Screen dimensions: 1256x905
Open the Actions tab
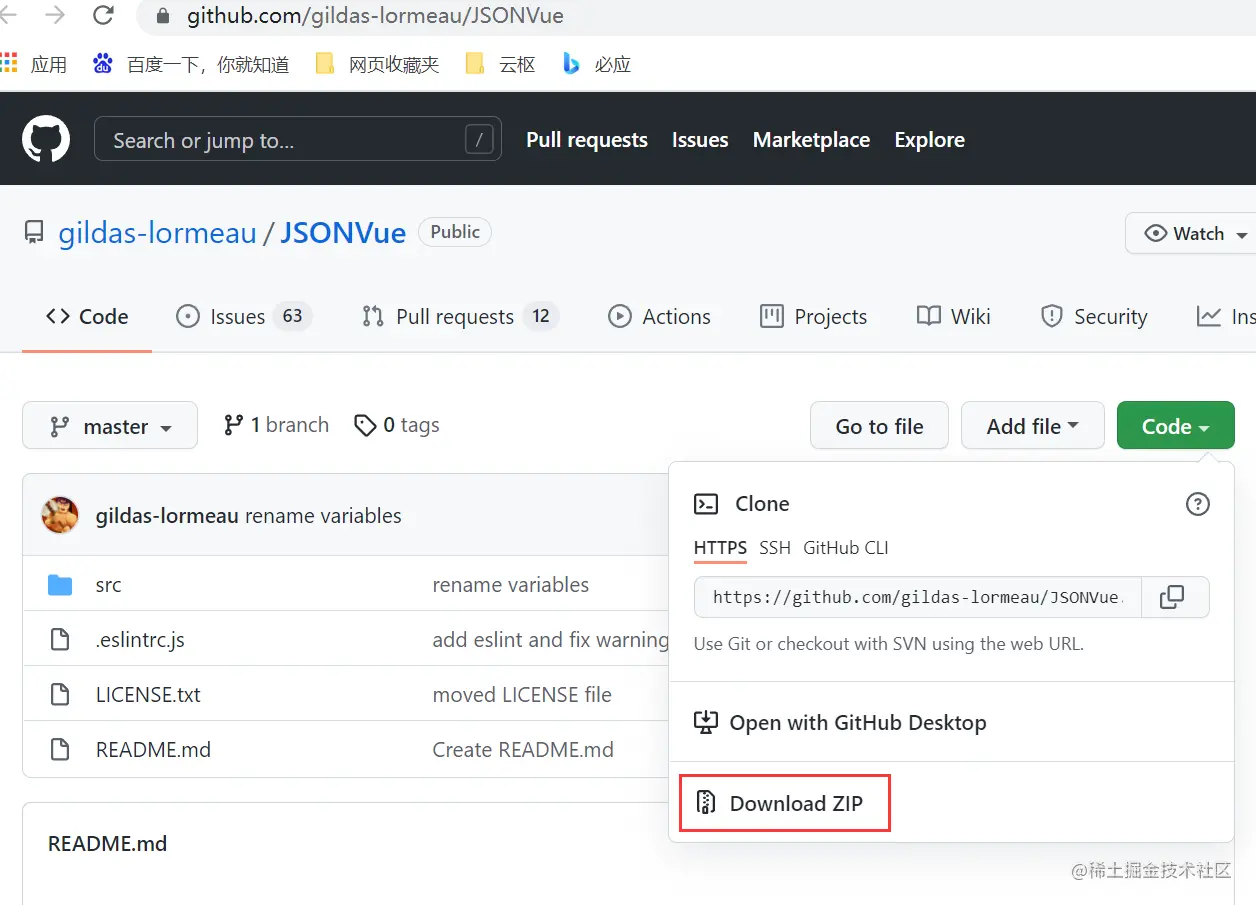(x=659, y=317)
